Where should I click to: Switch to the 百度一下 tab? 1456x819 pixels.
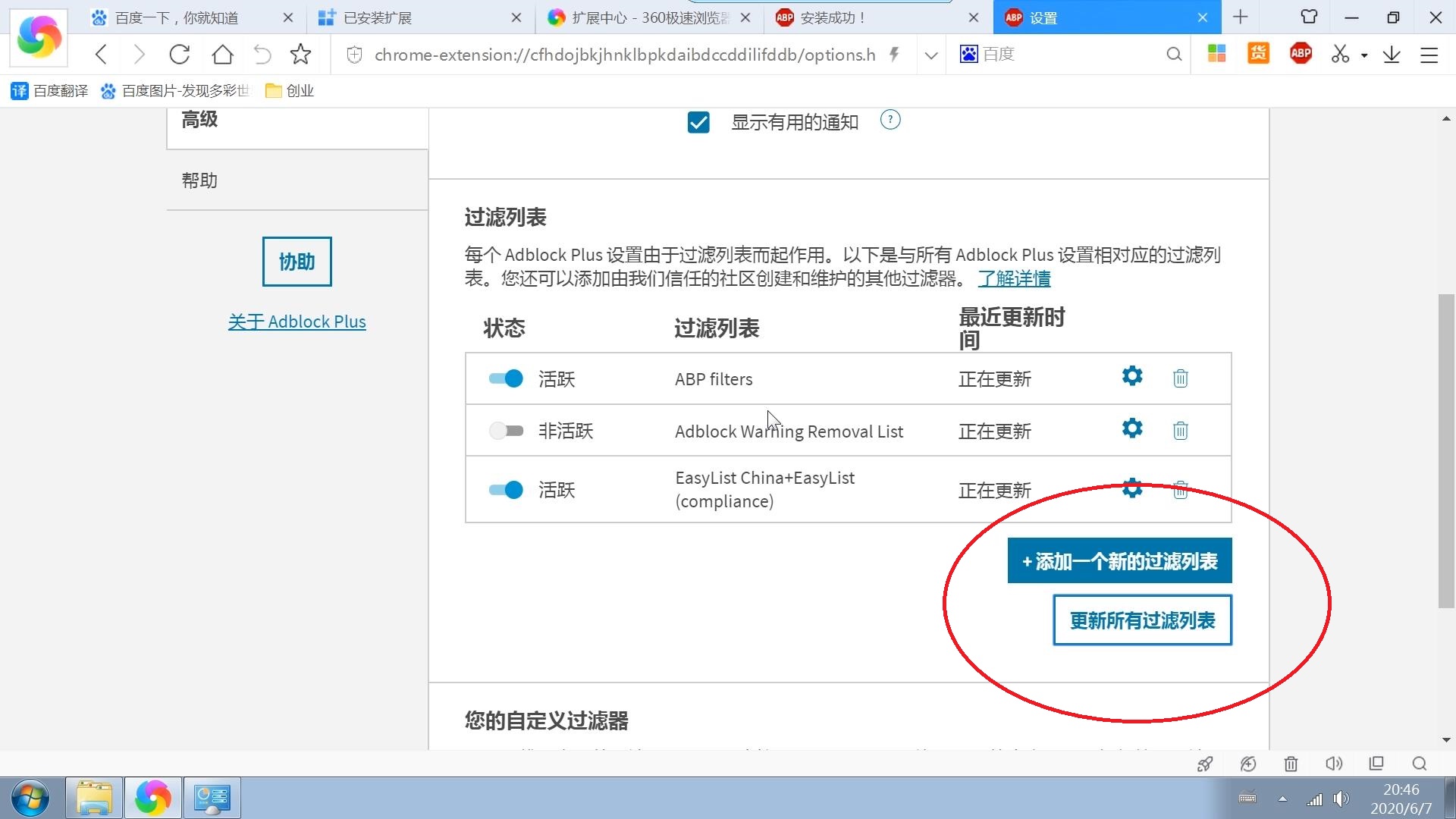pos(178,17)
